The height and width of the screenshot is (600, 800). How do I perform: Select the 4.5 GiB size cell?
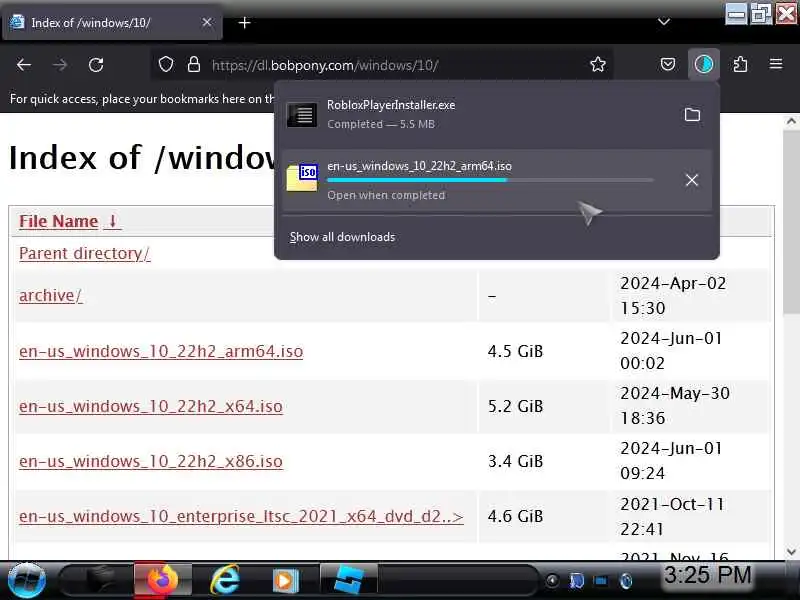(x=544, y=351)
